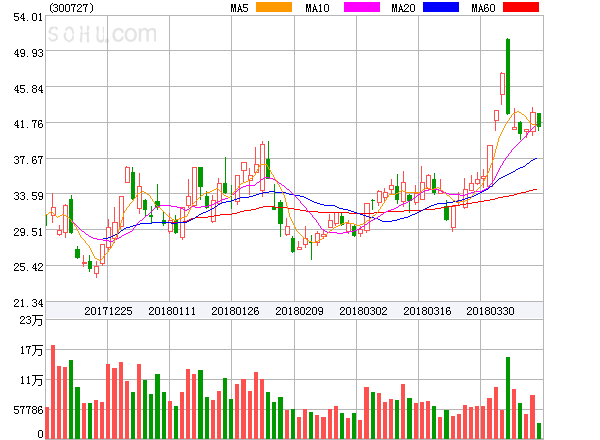The width and height of the screenshot is (600, 440).
Task: Click the MA60 legend label
Action: (x=483, y=8)
